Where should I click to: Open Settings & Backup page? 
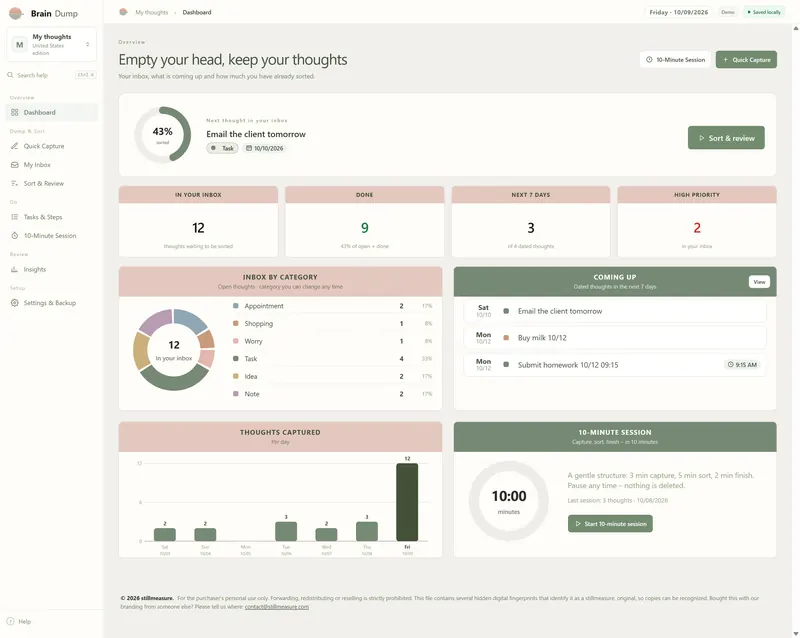tap(52, 303)
